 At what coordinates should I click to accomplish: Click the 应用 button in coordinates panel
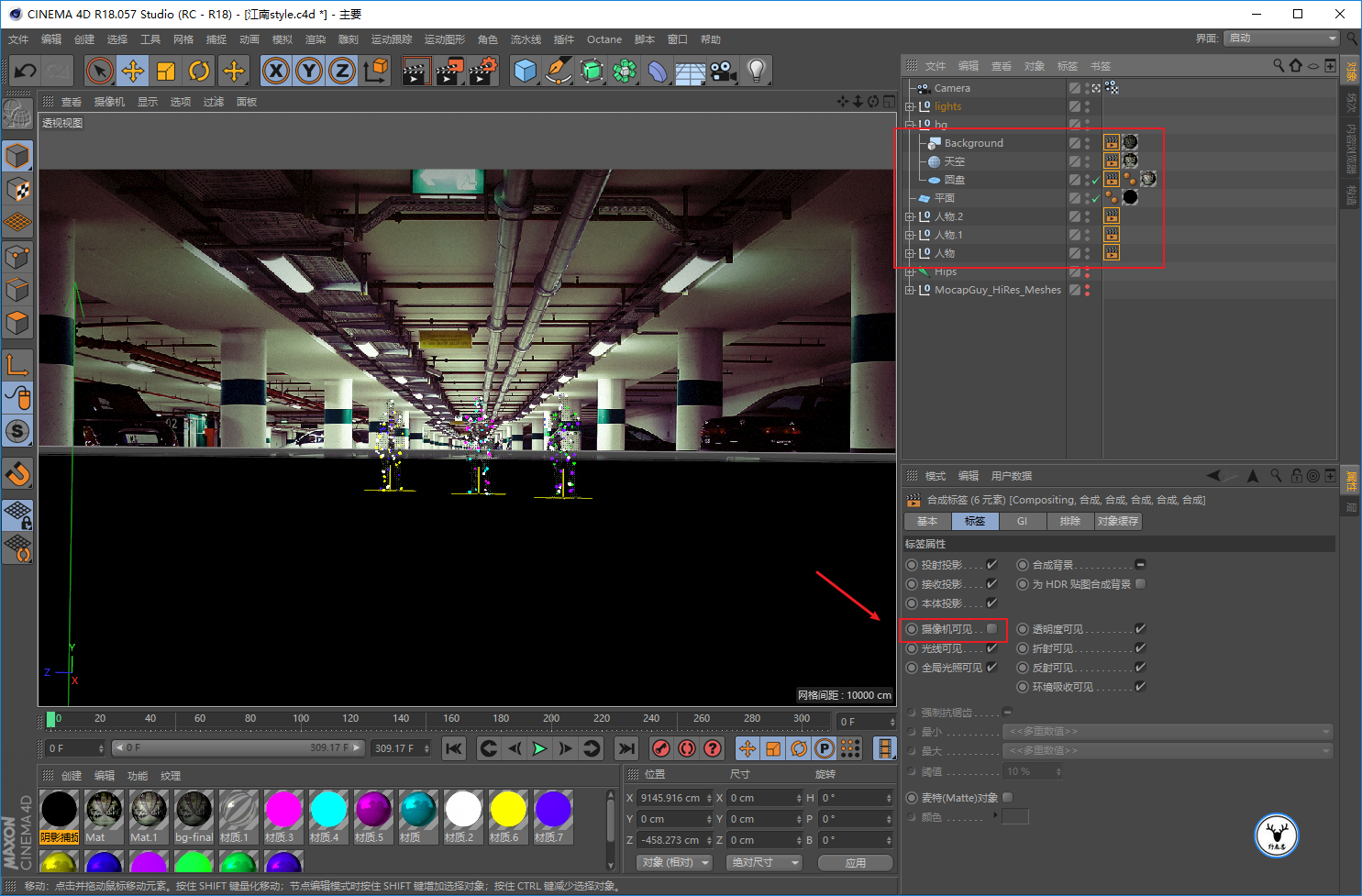point(855,863)
